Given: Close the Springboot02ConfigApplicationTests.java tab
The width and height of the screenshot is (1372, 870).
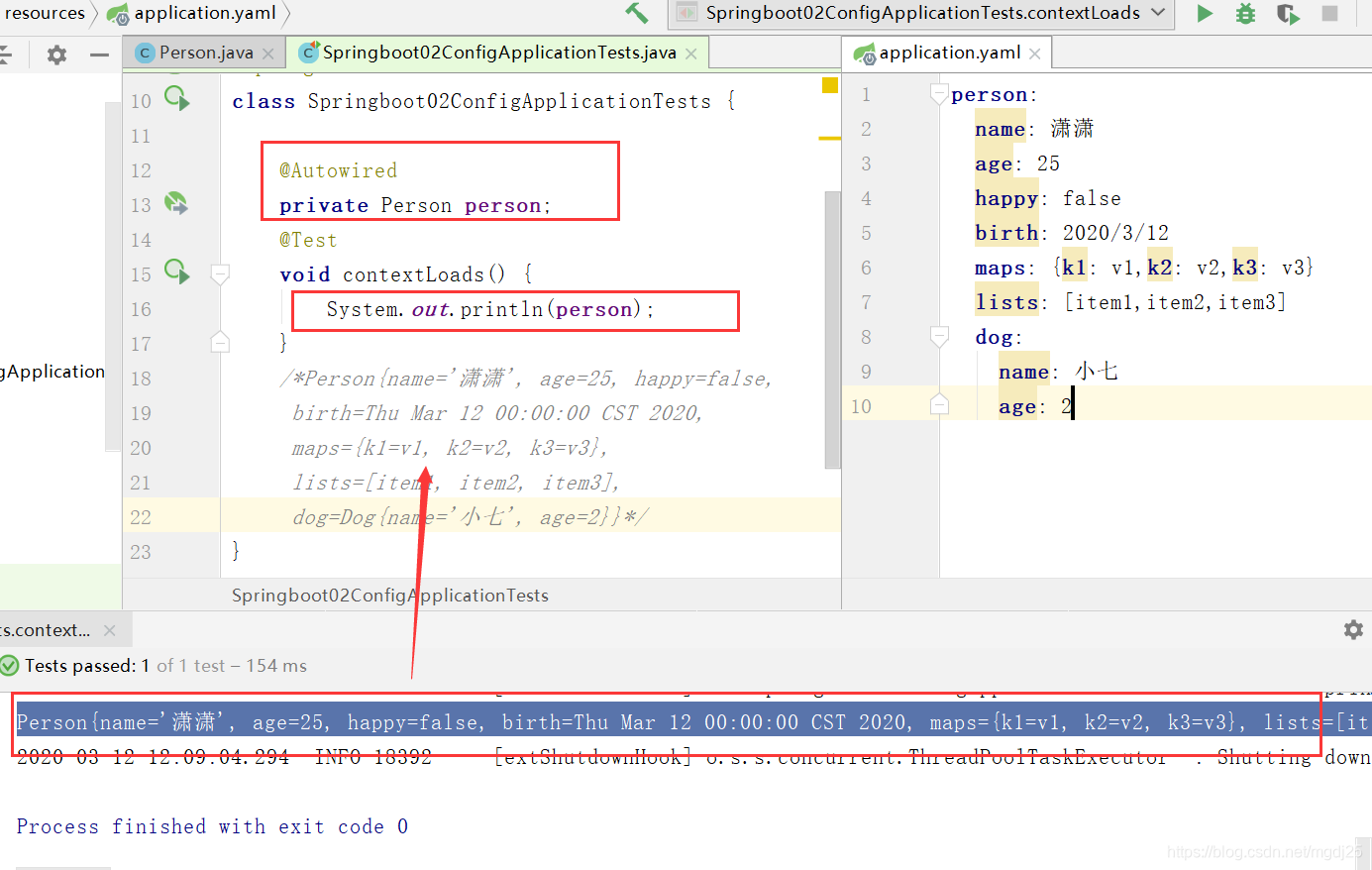Looking at the screenshot, I should coord(691,54).
